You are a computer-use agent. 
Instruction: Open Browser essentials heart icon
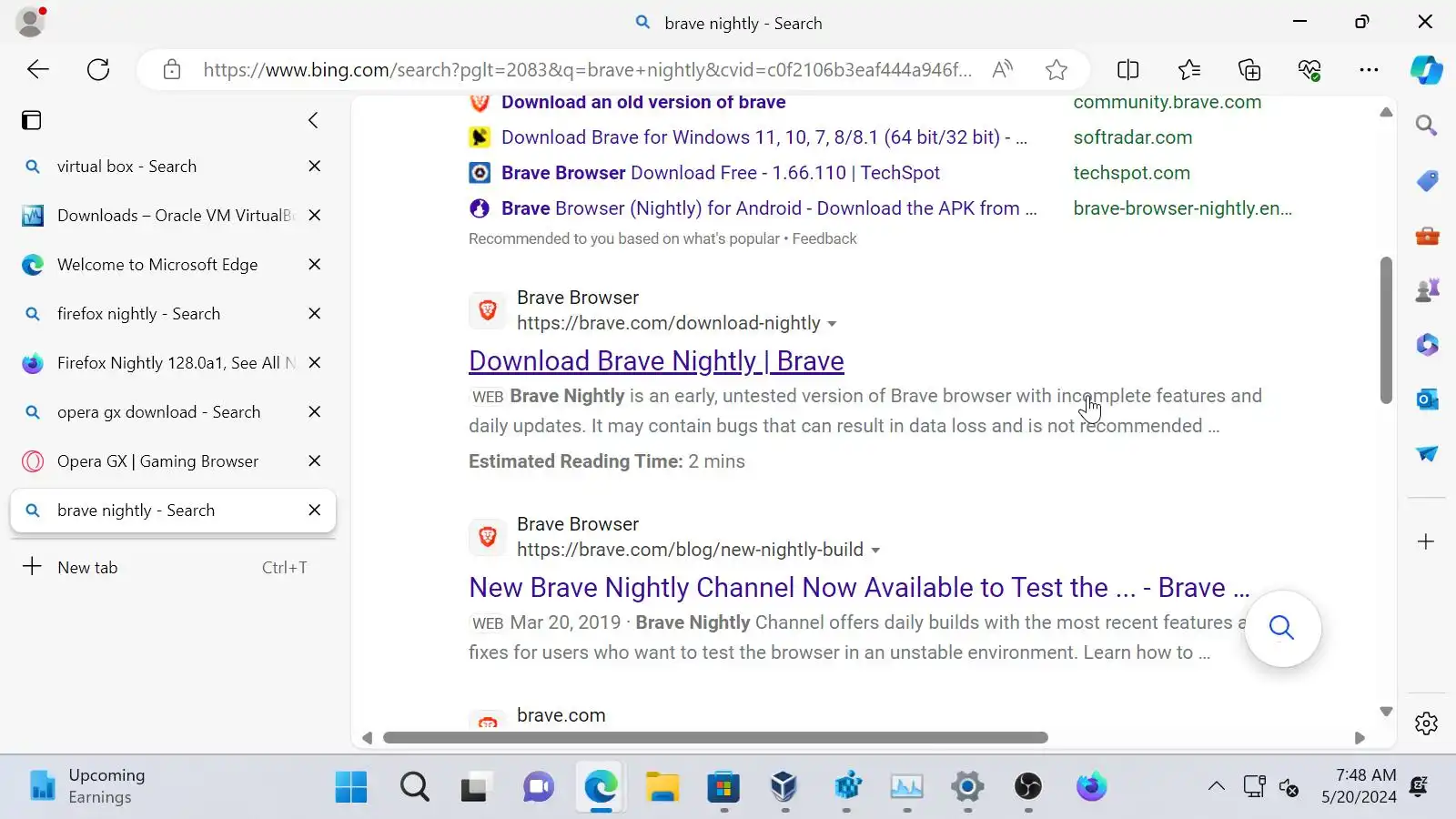click(1309, 70)
